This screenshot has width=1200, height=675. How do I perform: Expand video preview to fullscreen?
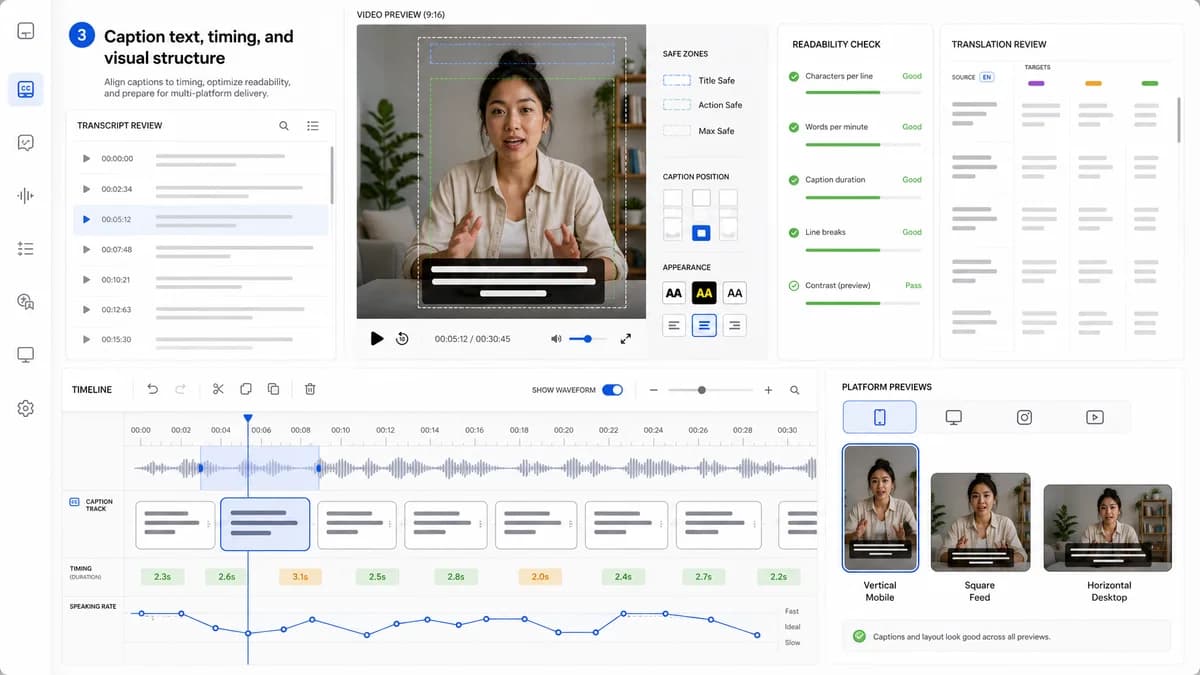coord(626,339)
